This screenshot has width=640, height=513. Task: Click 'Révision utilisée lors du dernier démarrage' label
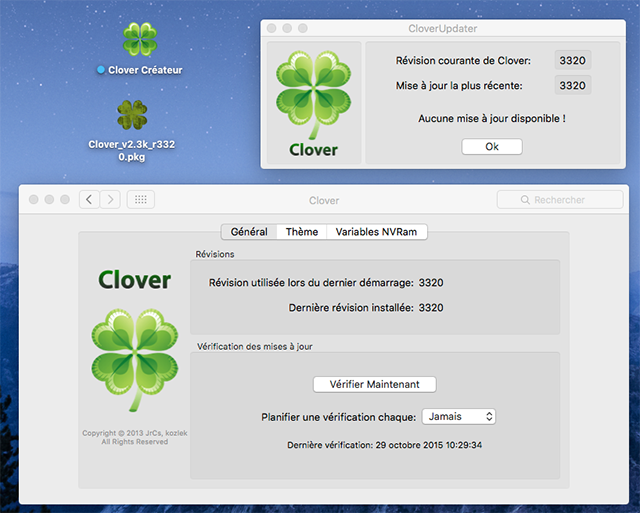click(311, 283)
